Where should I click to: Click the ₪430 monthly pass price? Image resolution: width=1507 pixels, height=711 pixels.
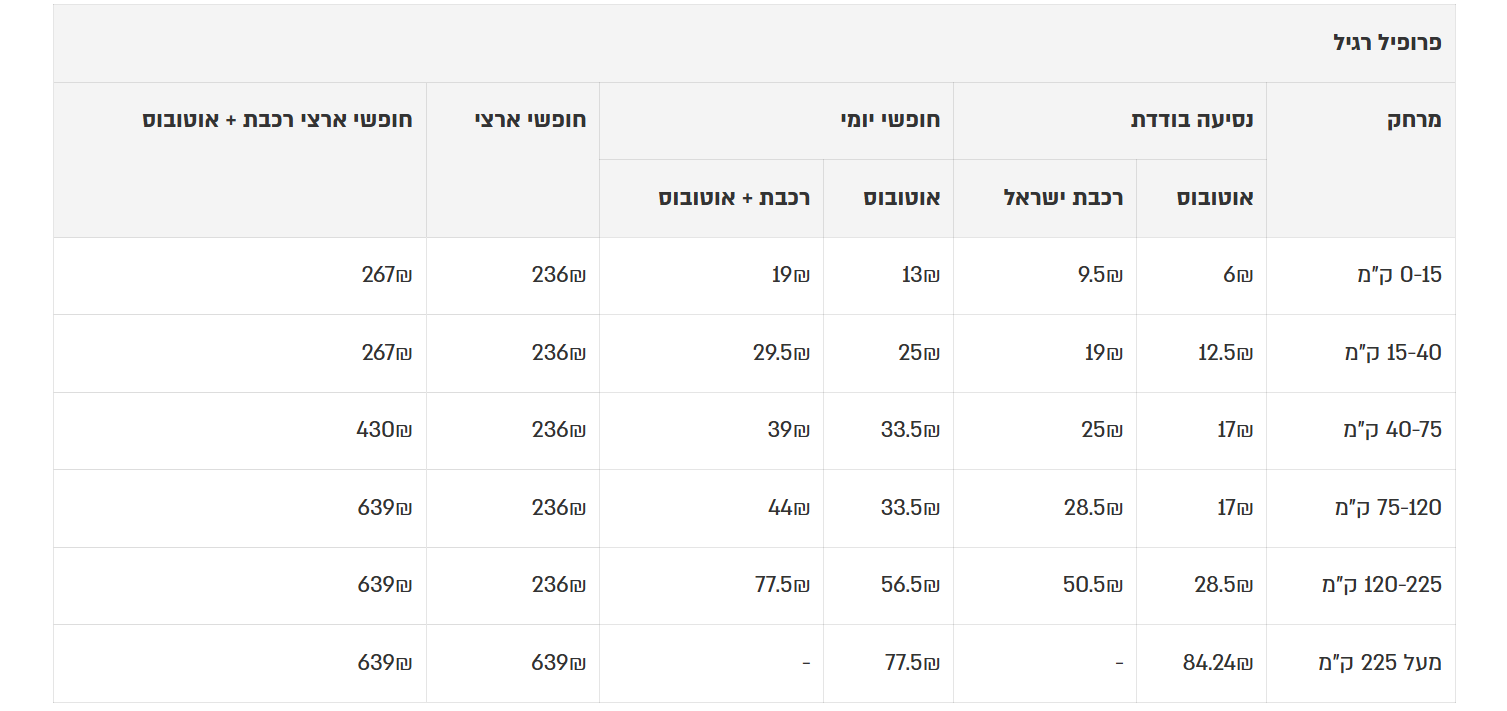(384, 430)
